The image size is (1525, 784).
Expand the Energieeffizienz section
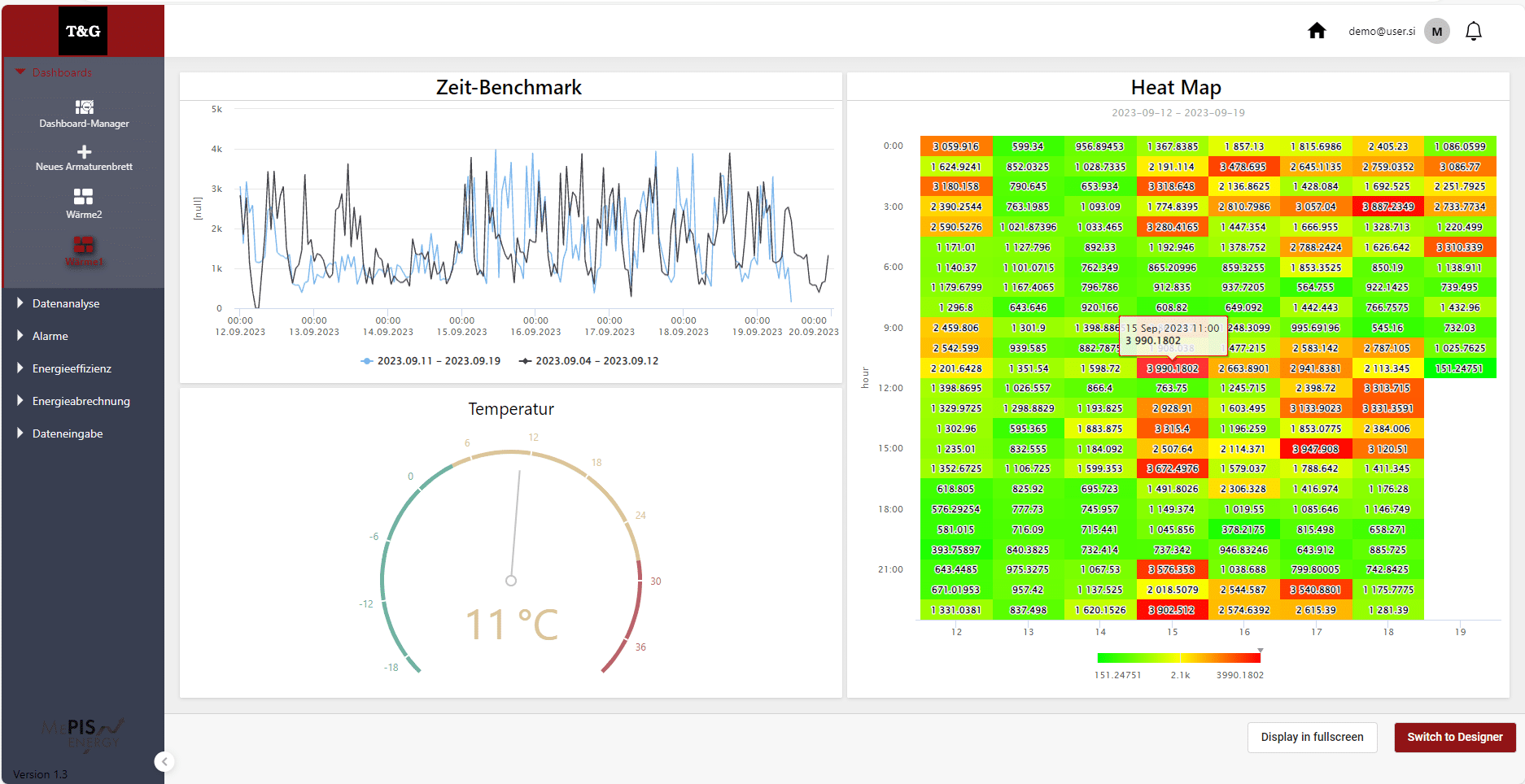[x=72, y=368]
